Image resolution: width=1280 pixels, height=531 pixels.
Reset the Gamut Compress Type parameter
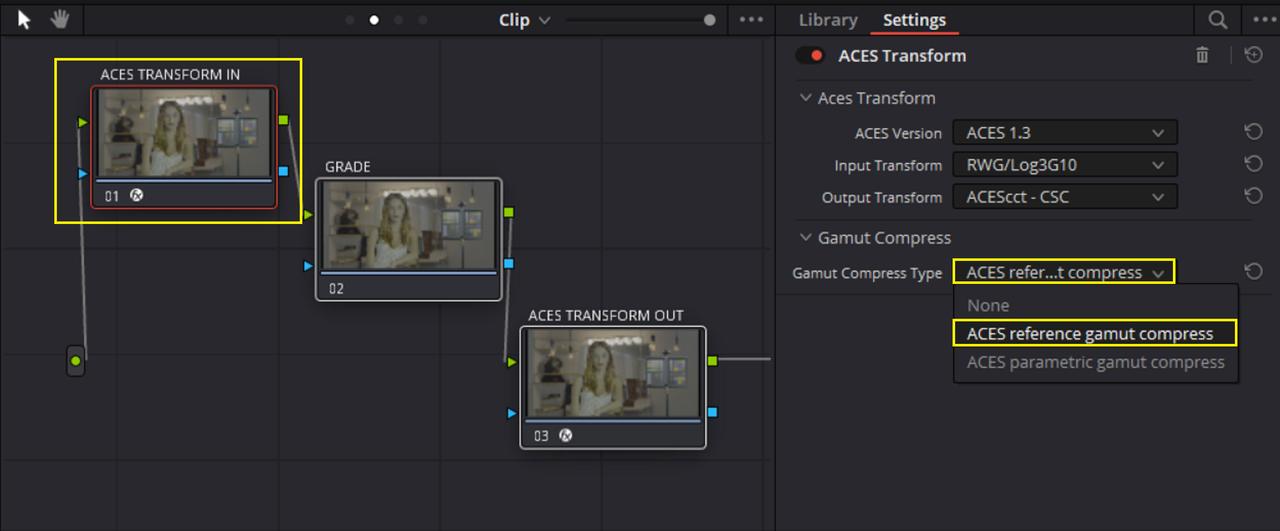point(1253,271)
